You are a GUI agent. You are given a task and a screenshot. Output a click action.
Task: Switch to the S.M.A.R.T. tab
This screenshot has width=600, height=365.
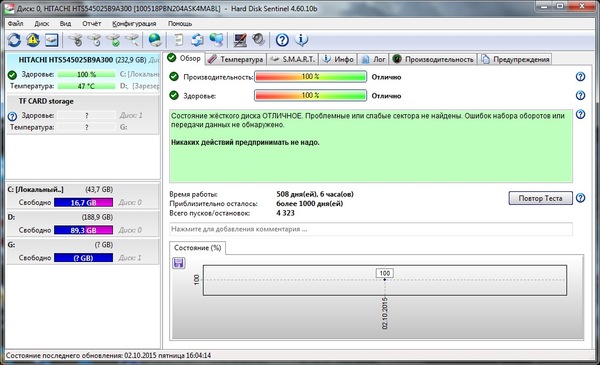(293, 59)
